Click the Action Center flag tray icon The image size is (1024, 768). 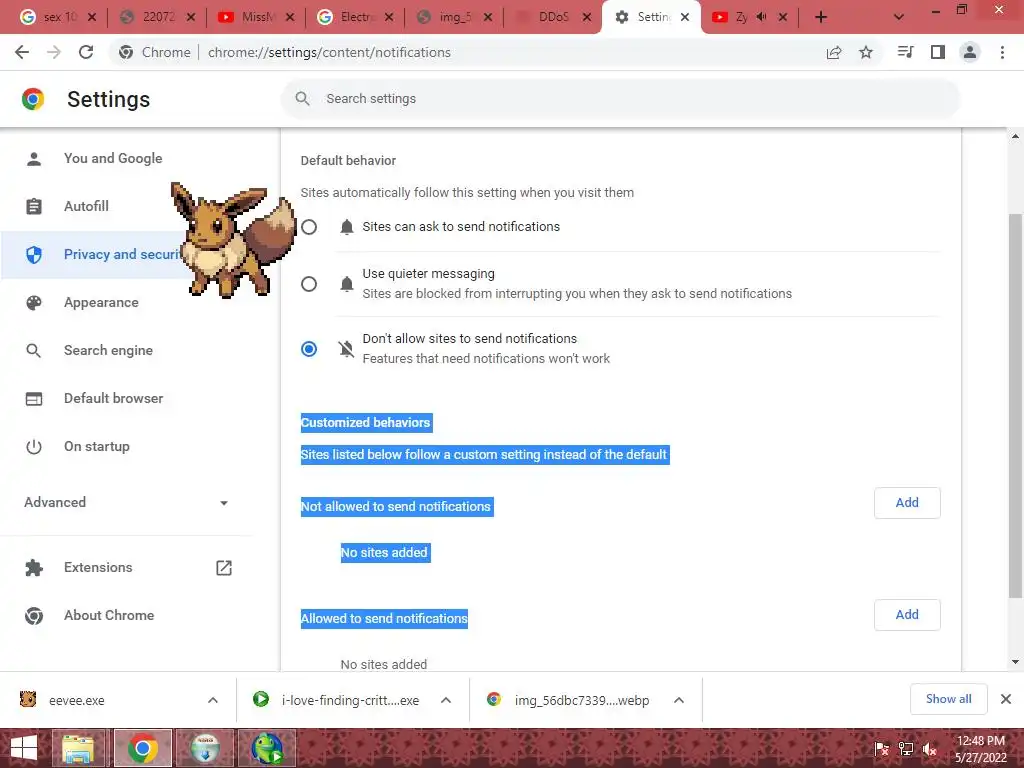pos(881,749)
